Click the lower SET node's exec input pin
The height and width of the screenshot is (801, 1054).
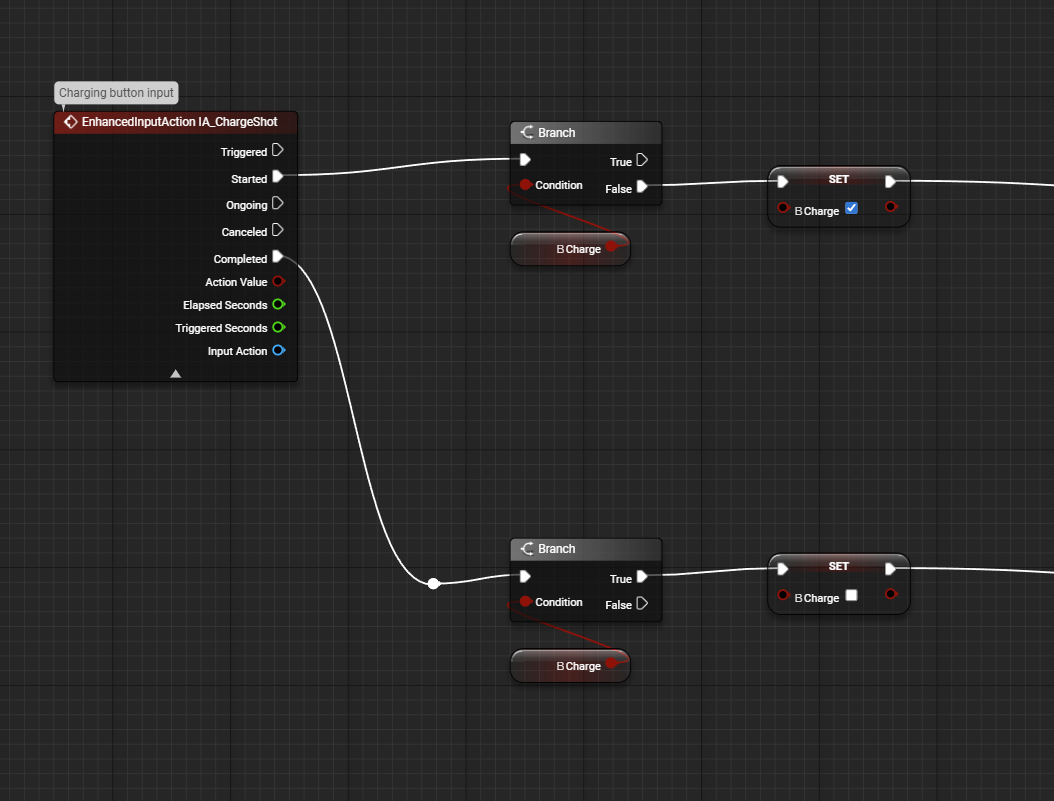[782, 568]
